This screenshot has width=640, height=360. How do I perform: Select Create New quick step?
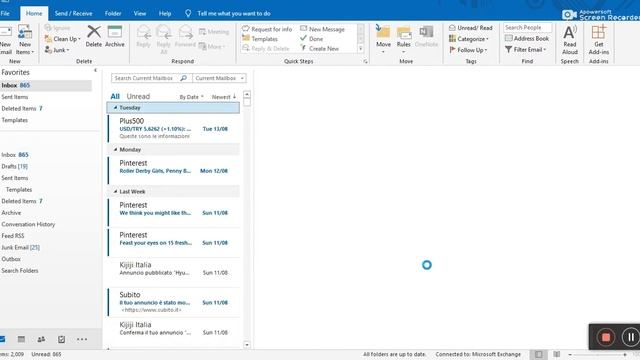pos(320,49)
